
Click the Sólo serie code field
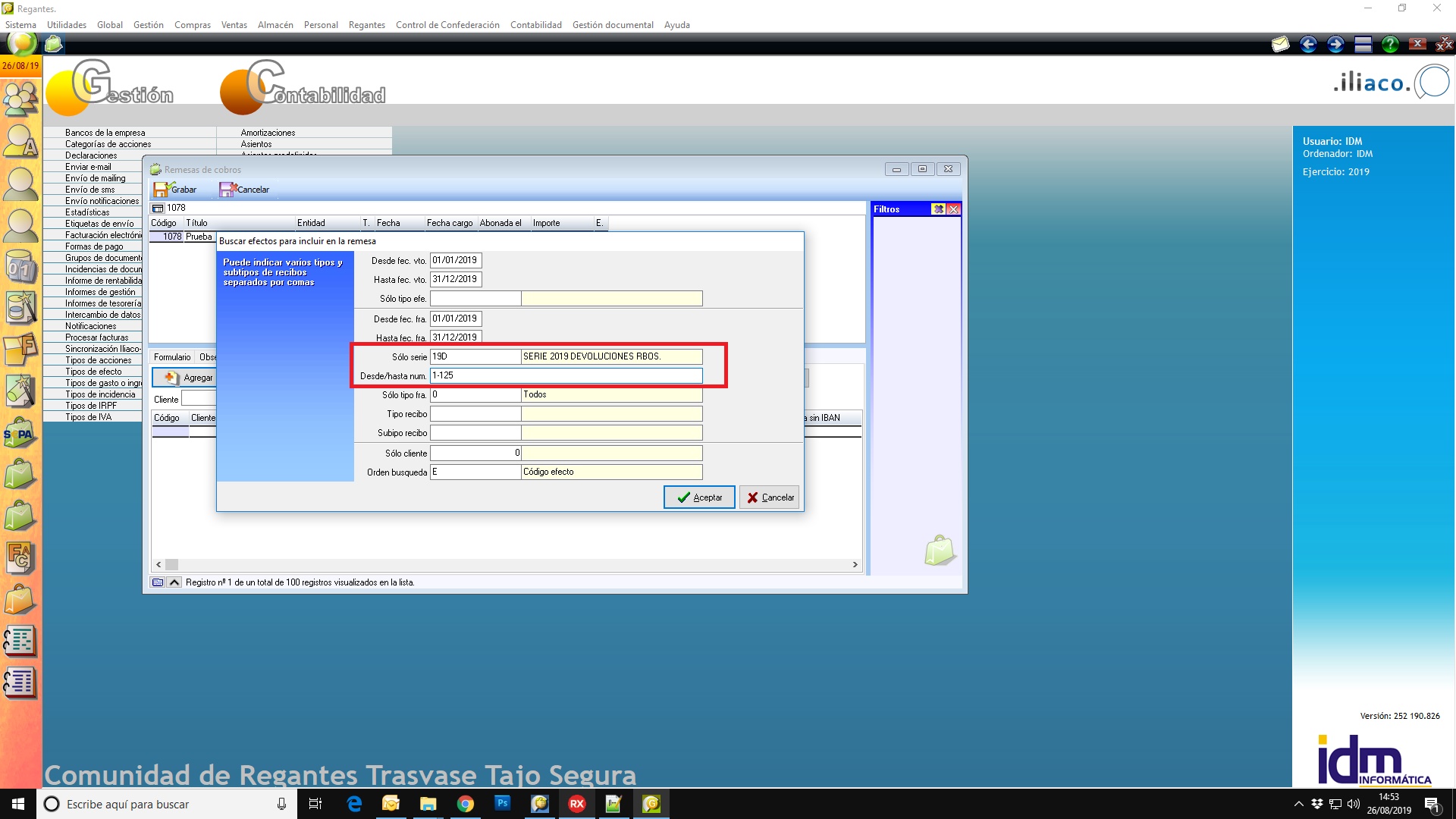[x=475, y=356]
